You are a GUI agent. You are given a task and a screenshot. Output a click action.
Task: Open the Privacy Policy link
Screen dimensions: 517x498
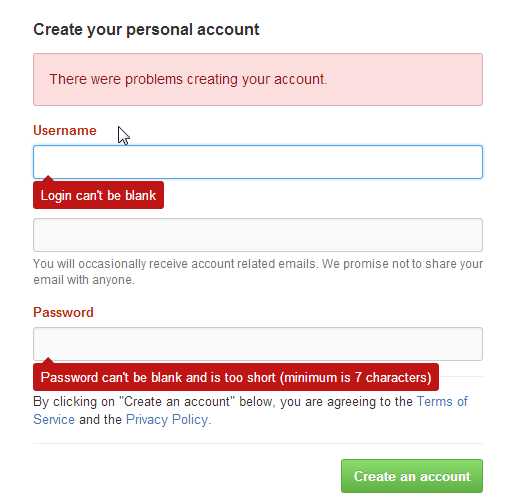[167, 419]
